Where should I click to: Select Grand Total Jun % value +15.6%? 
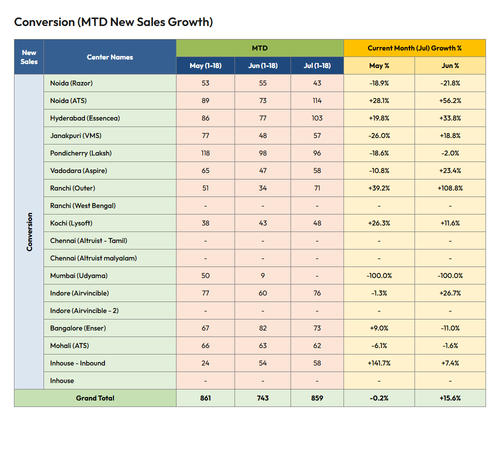(x=450, y=398)
